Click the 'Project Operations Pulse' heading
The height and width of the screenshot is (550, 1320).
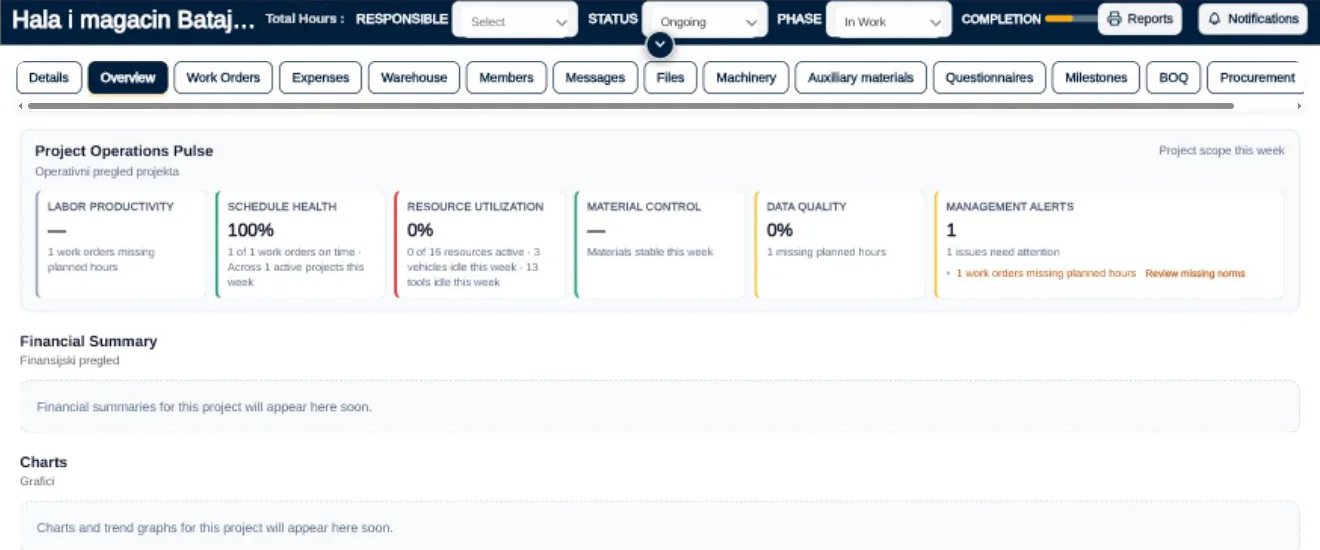pyautogui.click(x=124, y=151)
